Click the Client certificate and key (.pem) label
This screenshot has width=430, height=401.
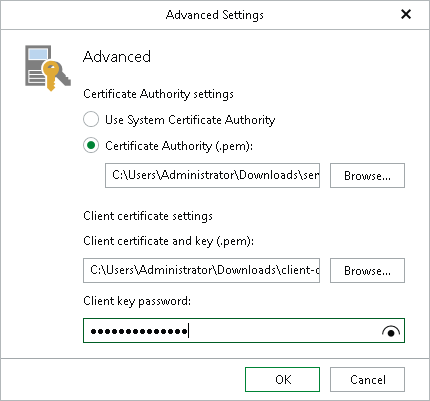[168, 241]
